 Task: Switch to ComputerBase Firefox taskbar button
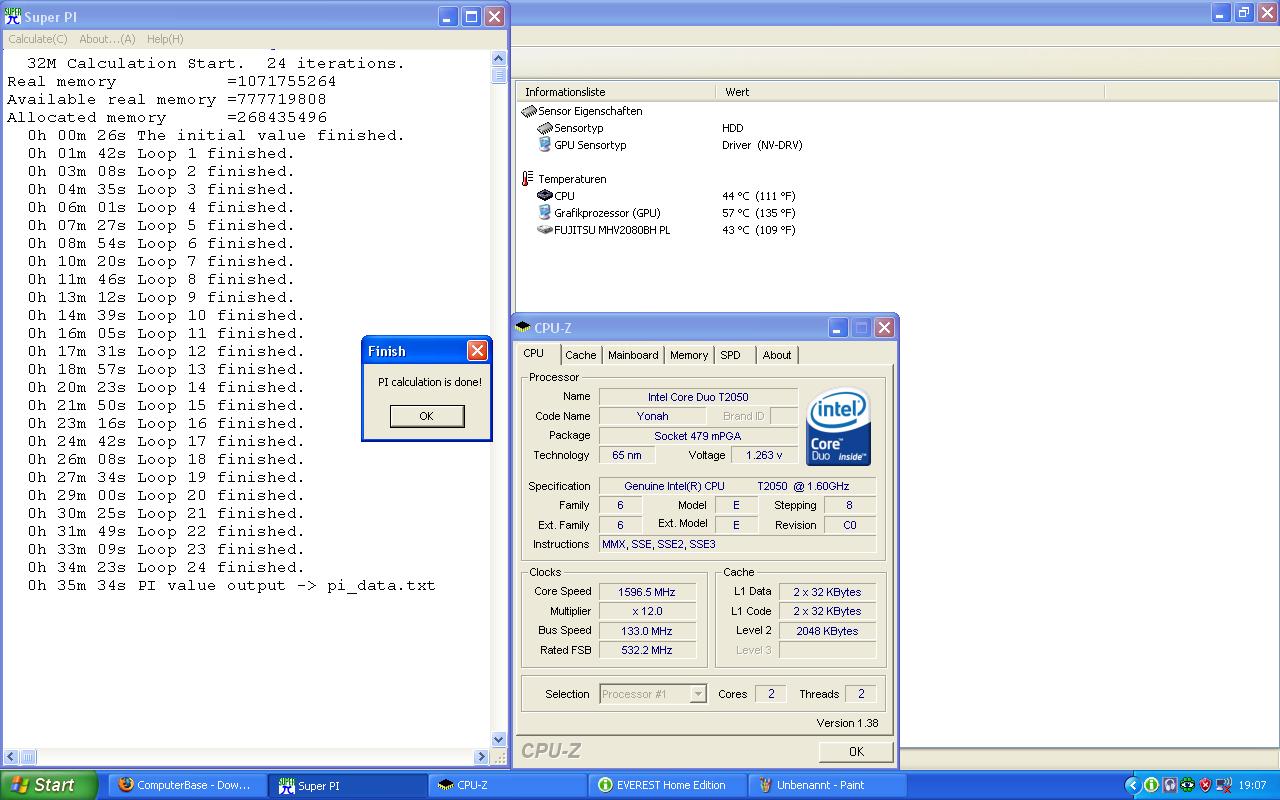pos(186,785)
